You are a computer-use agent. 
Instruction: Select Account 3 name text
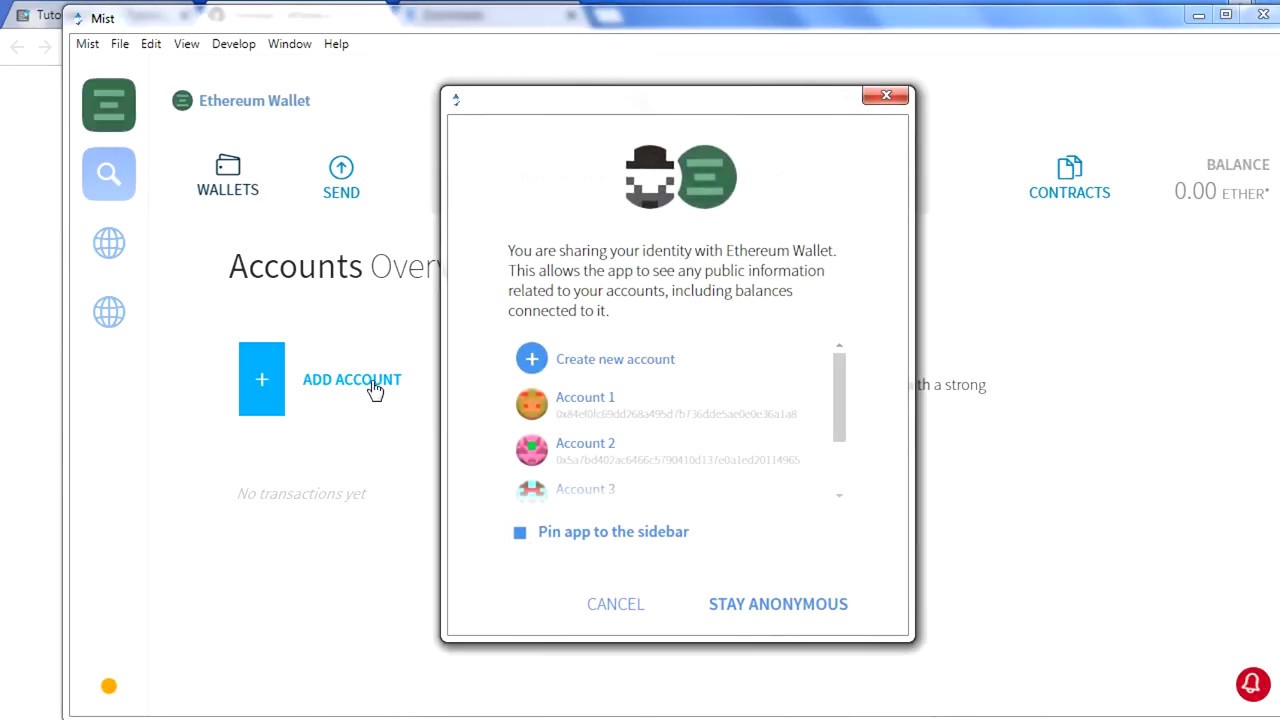point(585,489)
